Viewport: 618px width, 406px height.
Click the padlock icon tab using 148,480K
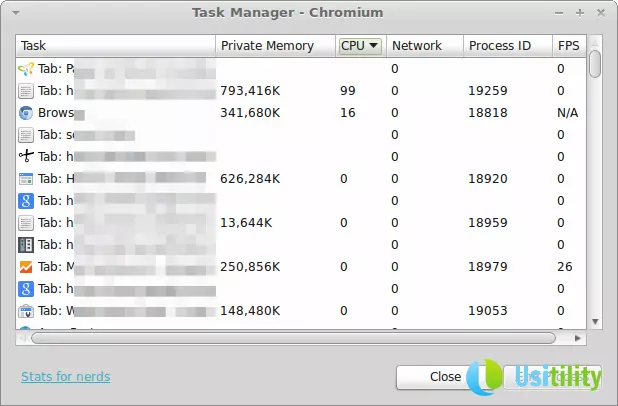coord(26,311)
